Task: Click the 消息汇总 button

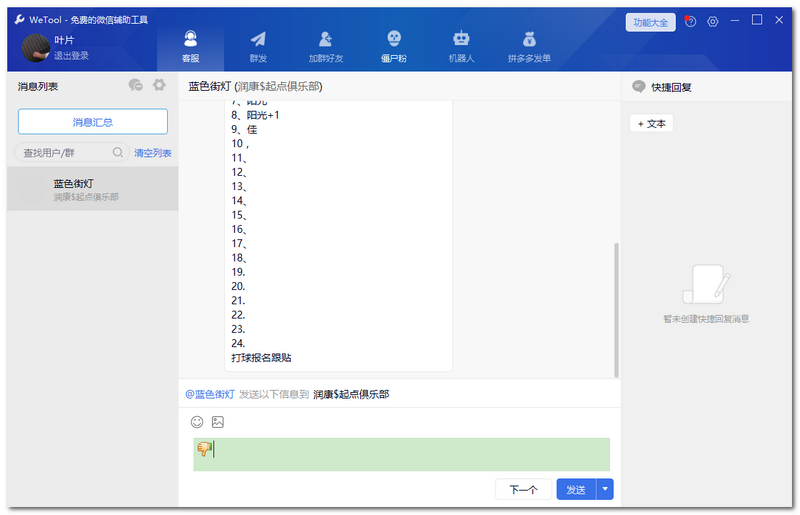Action: pyautogui.click(x=93, y=122)
